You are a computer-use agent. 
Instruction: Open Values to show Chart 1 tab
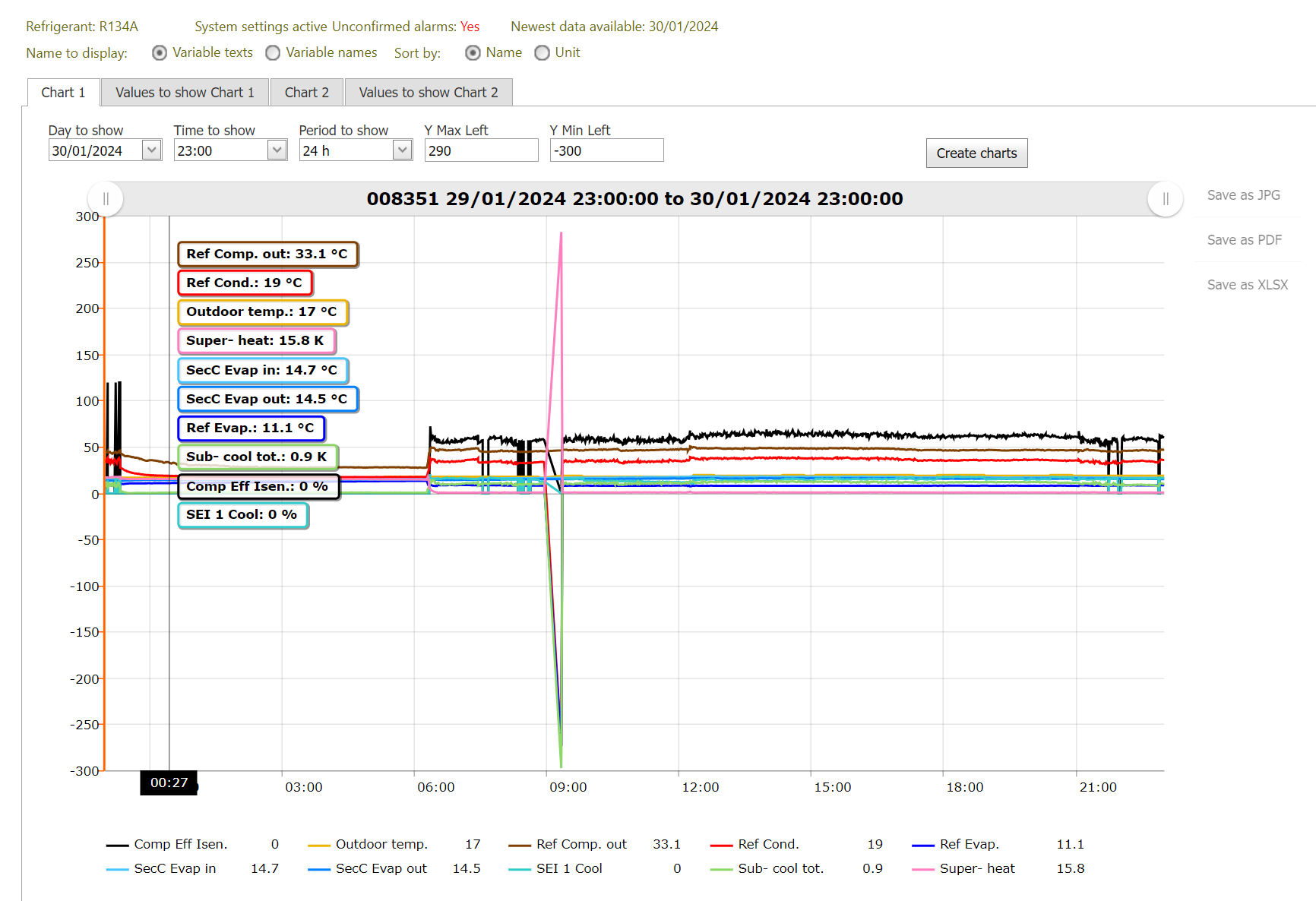coord(185,93)
